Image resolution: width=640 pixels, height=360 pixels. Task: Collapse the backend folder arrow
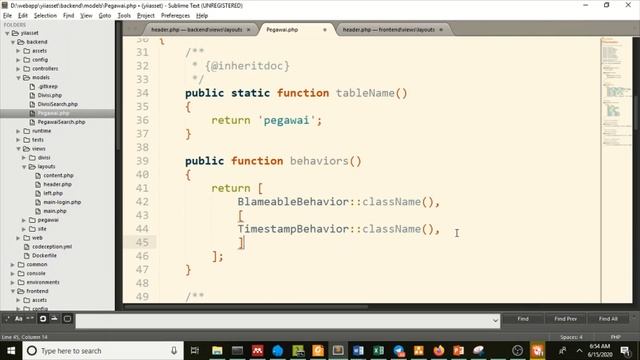pyautogui.click(x=13, y=42)
